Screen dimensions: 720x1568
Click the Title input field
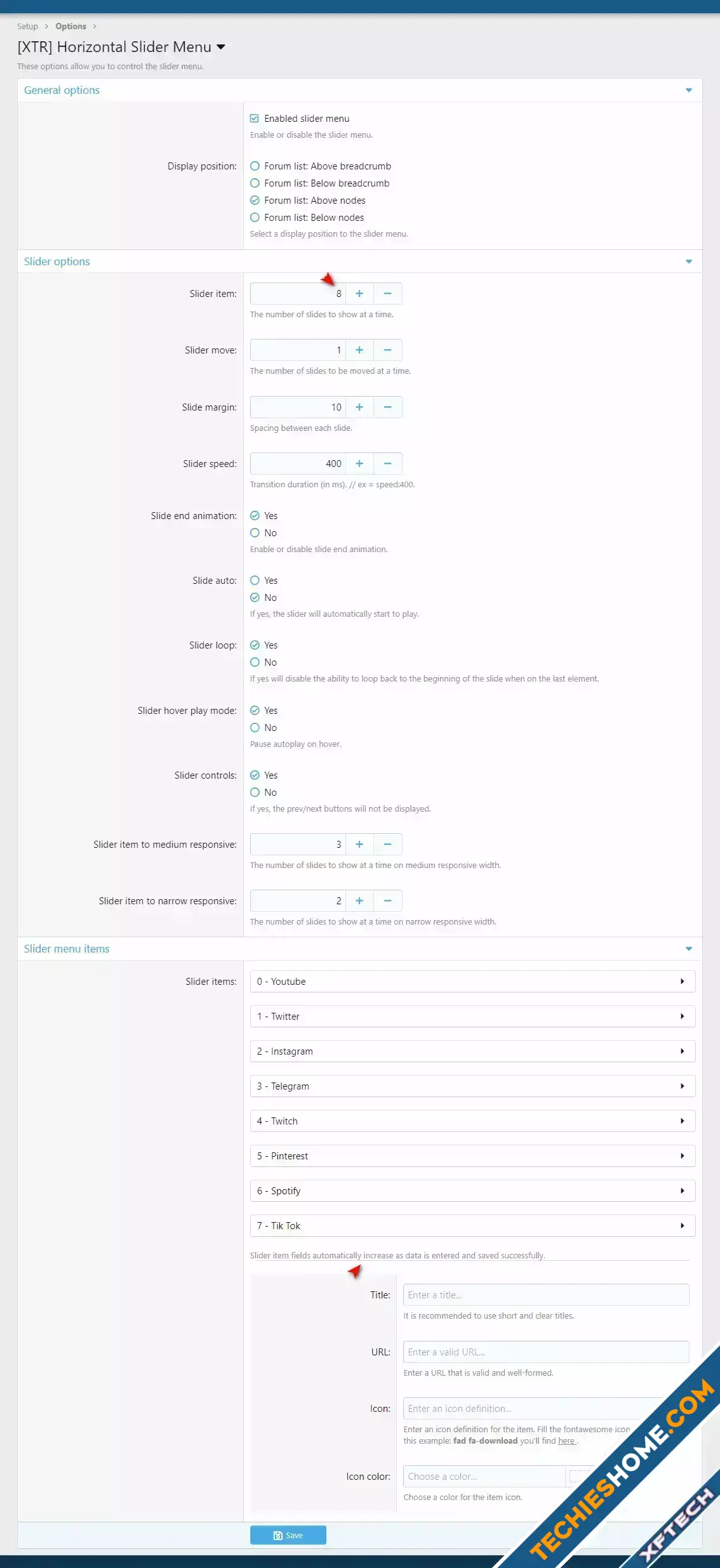(545, 1295)
